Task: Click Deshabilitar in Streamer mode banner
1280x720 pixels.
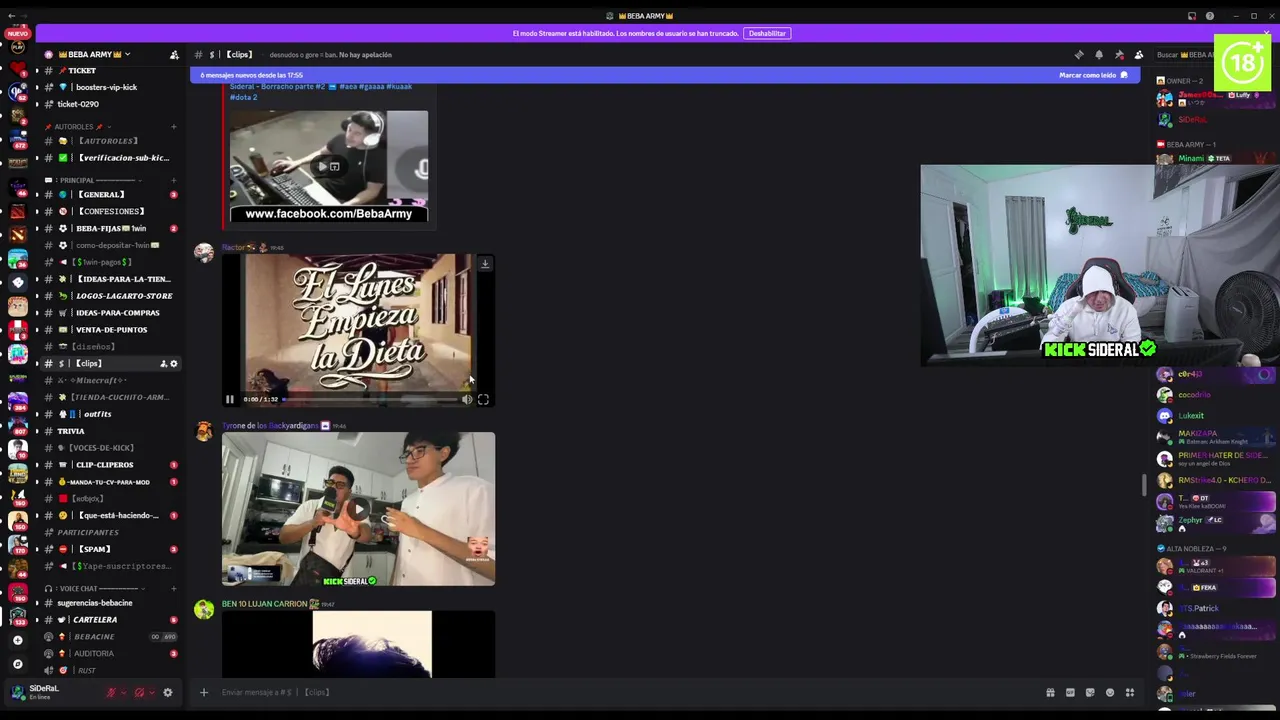Action: pos(767,33)
